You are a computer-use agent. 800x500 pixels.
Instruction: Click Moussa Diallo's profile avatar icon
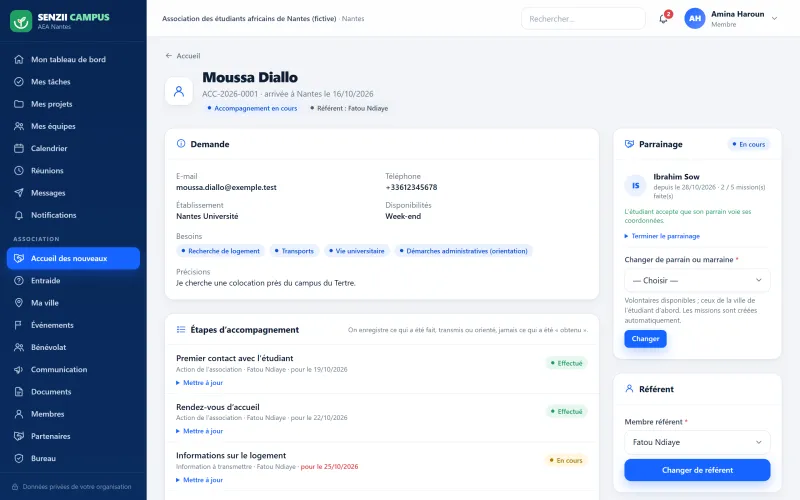179,91
